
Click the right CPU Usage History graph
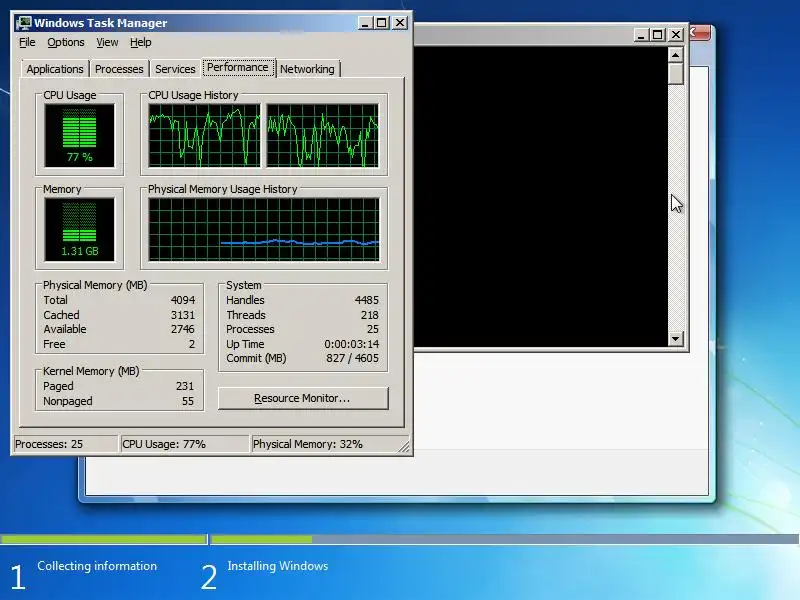point(322,135)
